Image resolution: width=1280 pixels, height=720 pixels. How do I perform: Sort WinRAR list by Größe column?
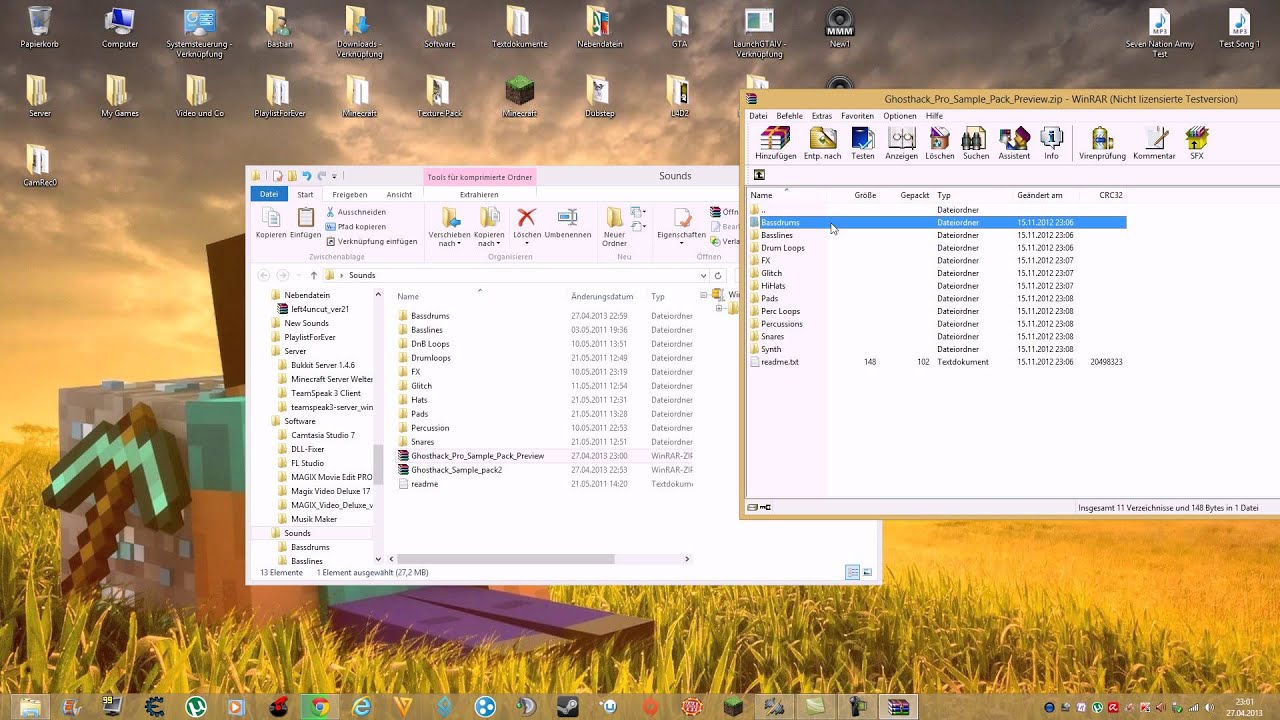tap(864, 195)
